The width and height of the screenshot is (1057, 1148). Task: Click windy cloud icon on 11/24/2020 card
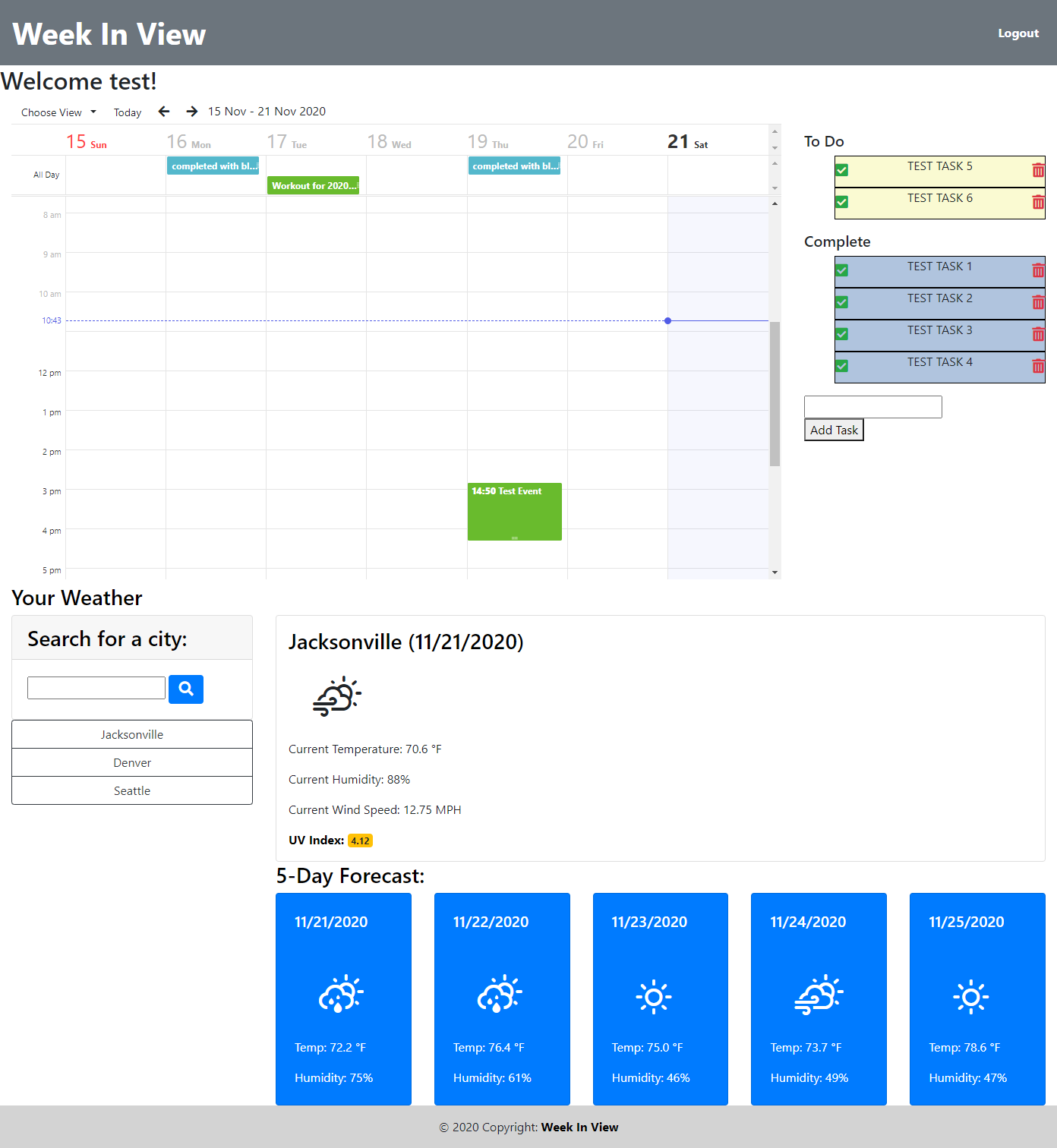tap(819, 995)
